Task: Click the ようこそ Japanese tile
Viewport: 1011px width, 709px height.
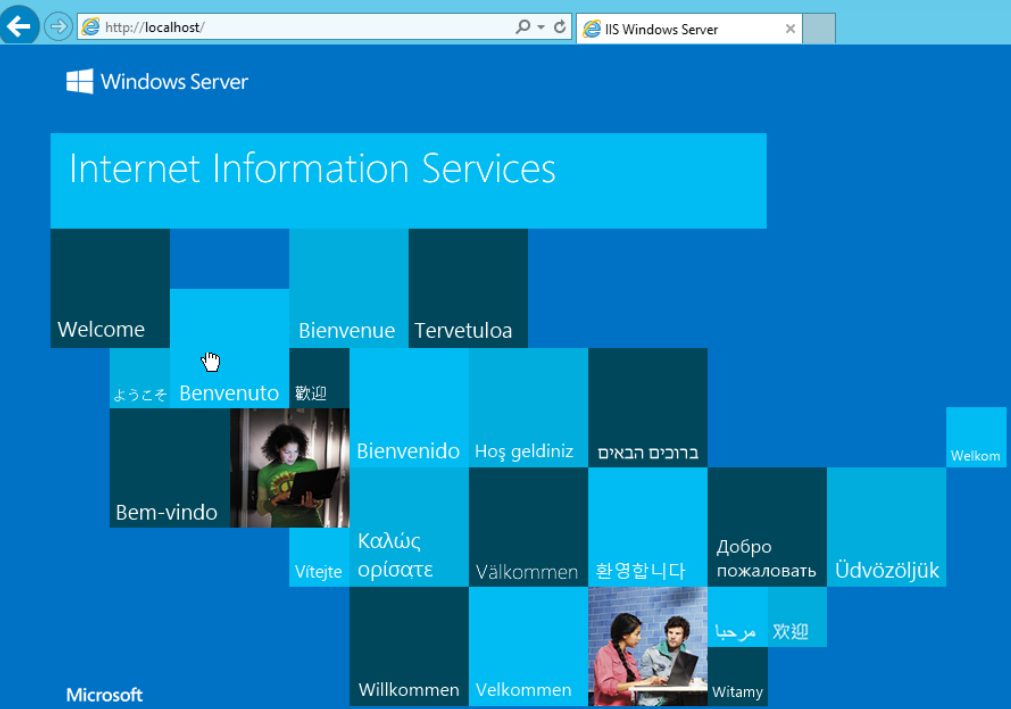Action: coord(140,378)
